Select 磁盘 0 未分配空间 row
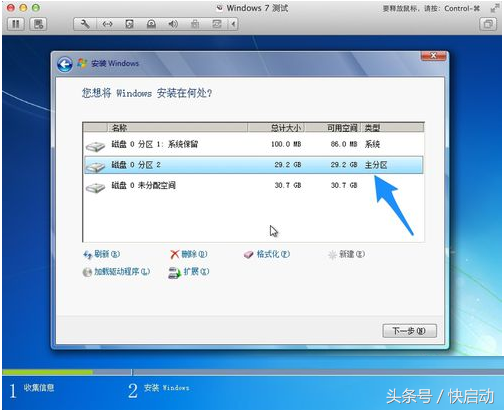The image size is (504, 410). pyautogui.click(x=253, y=185)
